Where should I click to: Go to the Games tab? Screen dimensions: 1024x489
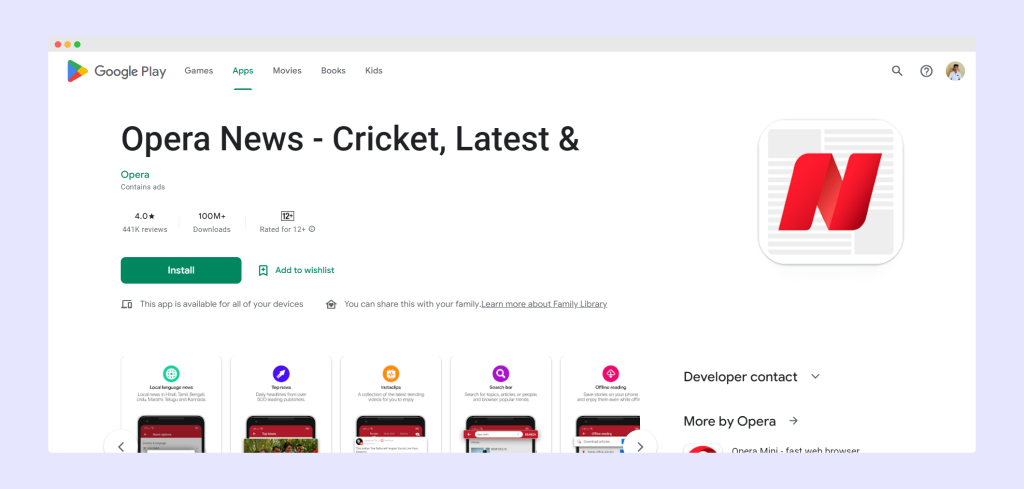pos(199,71)
